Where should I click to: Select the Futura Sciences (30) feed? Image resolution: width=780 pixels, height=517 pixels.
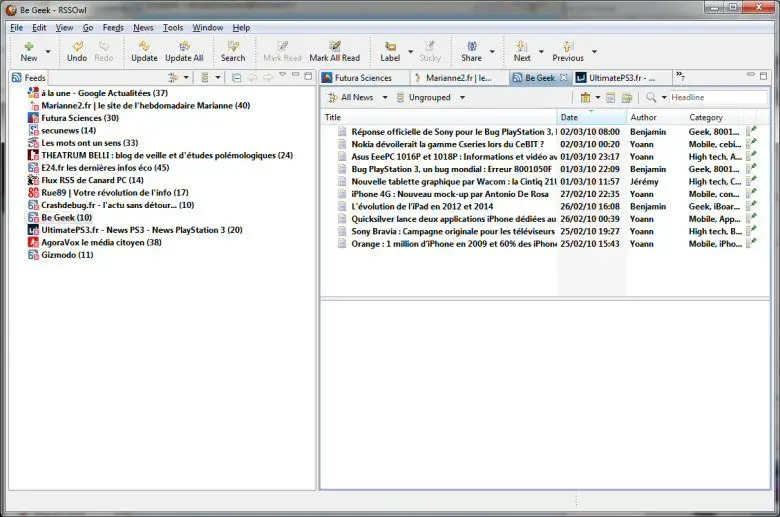(73, 118)
